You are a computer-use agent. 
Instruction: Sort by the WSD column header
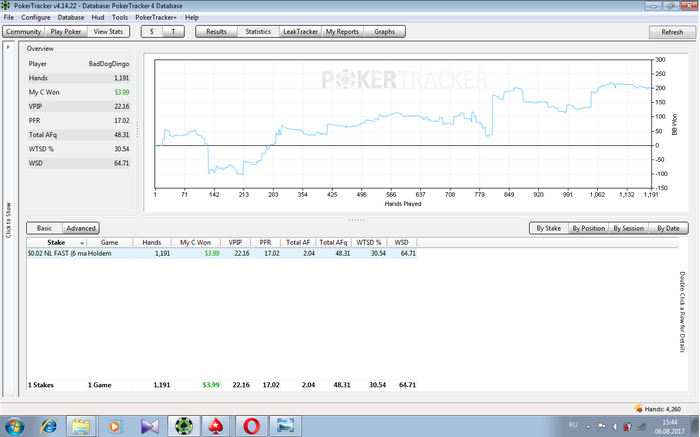(401, 242)
